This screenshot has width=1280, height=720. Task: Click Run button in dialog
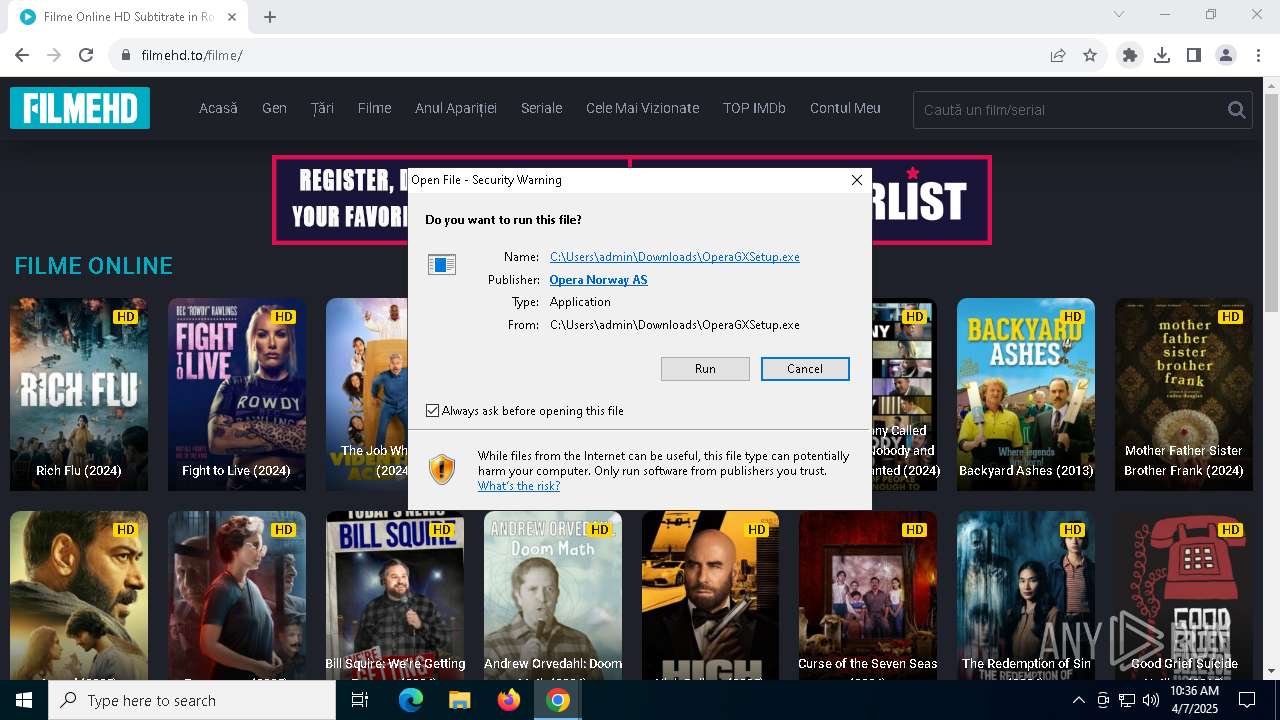click(x=705, y=369)
